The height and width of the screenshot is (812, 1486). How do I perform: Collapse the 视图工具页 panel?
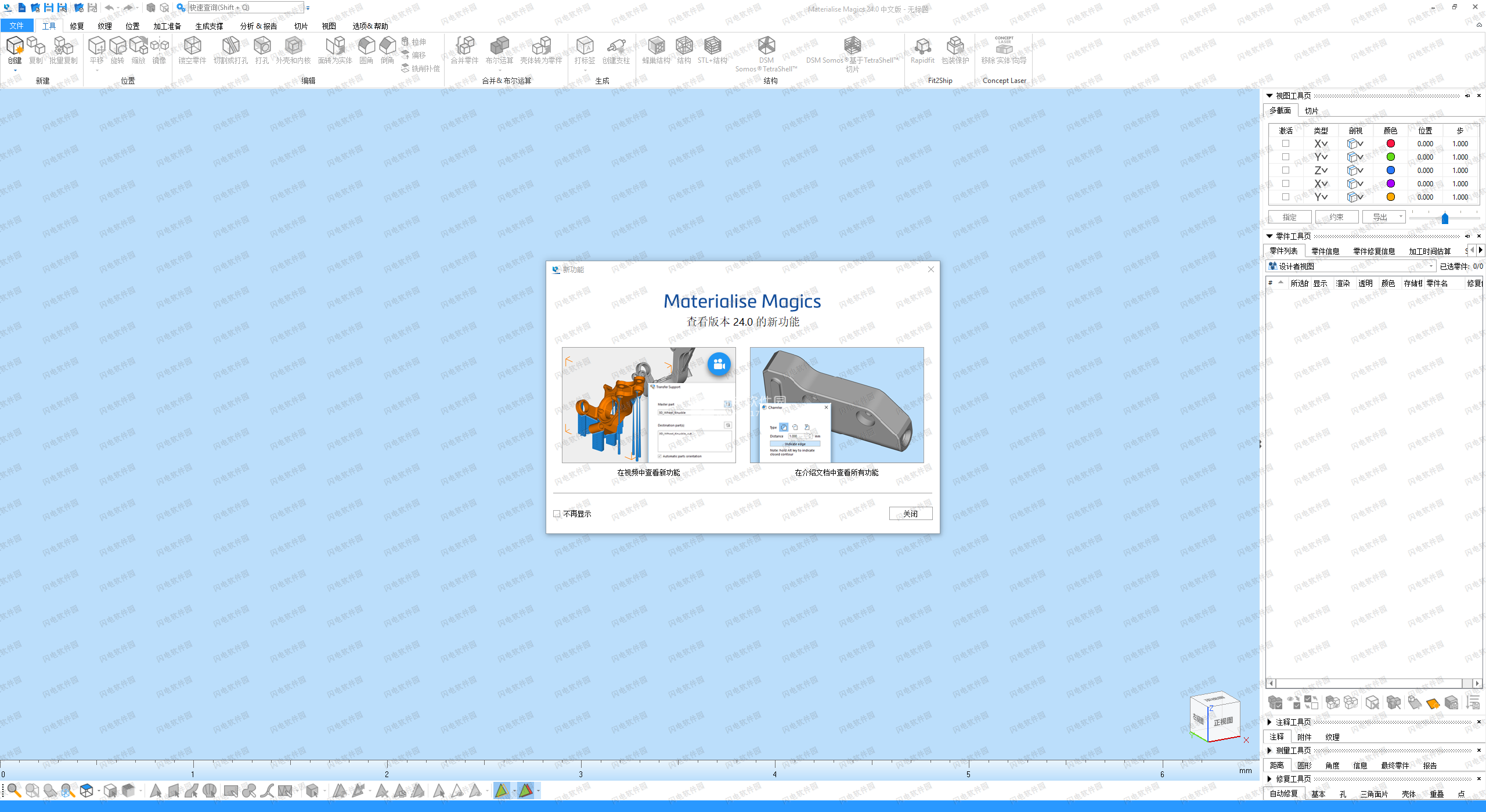(x=1269, y=96)
